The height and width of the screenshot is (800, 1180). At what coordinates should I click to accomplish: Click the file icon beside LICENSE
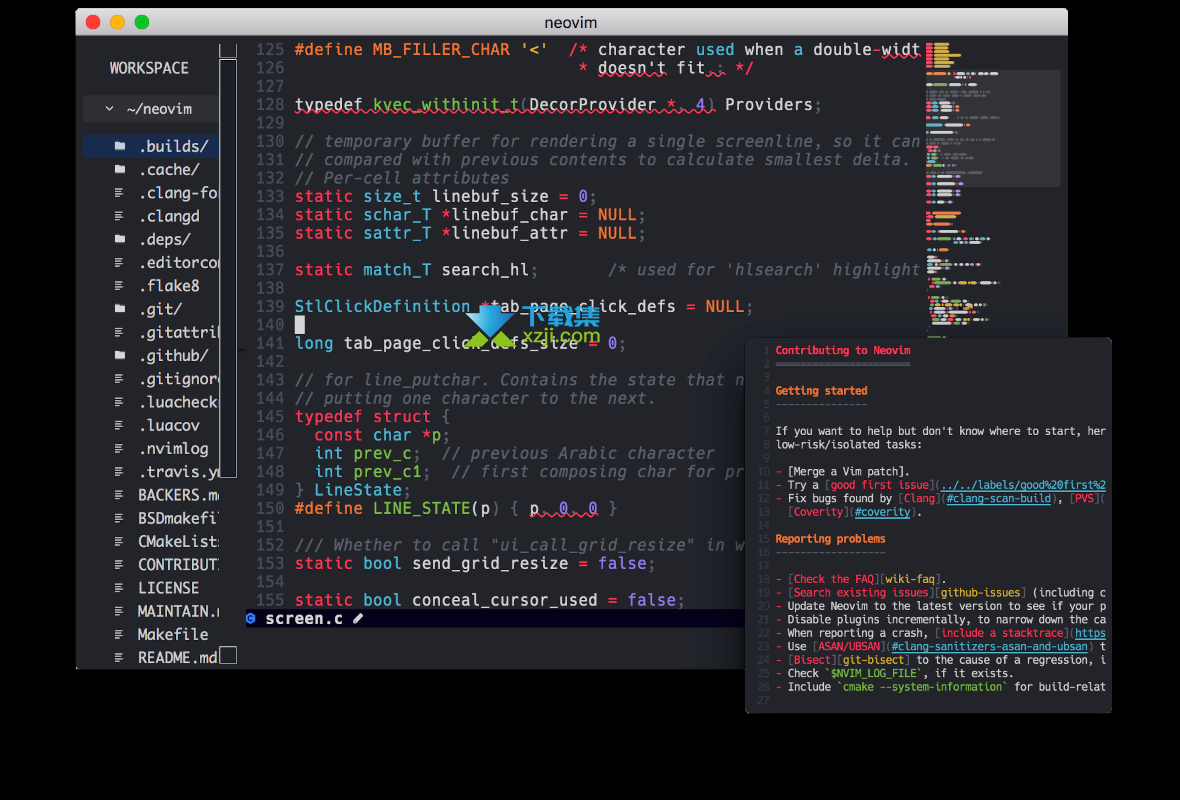pyautogui.click(x=119, y=588)
